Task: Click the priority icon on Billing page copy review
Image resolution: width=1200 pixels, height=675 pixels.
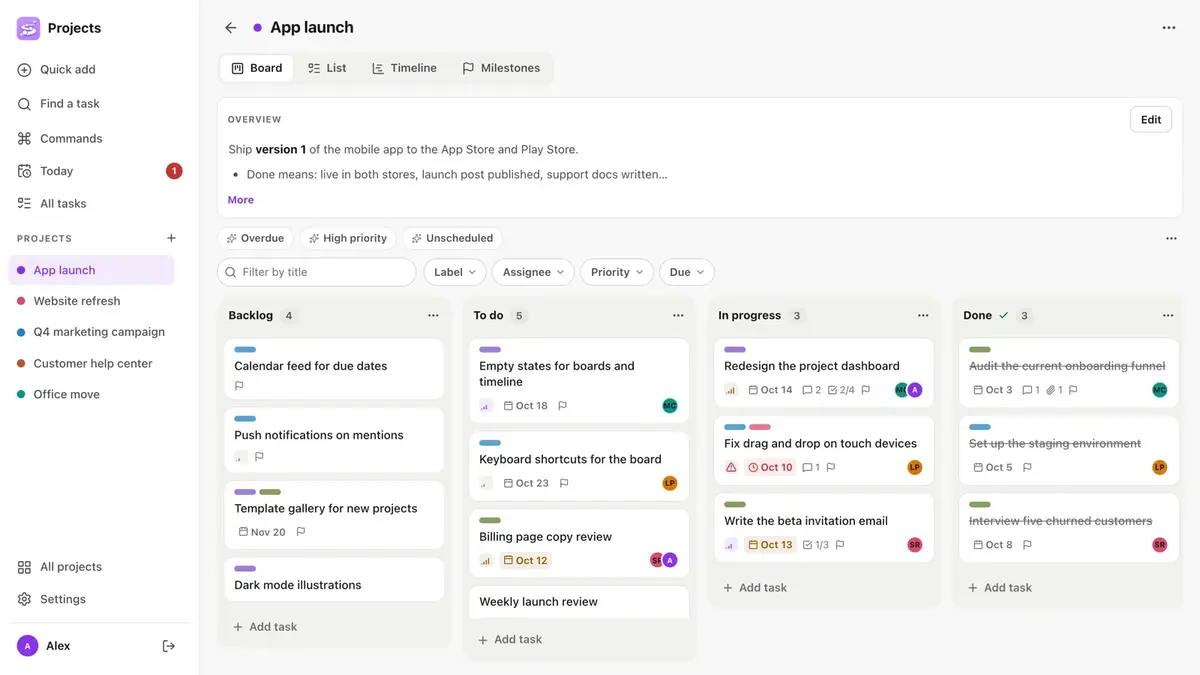Action: click(x=486, y=561)
